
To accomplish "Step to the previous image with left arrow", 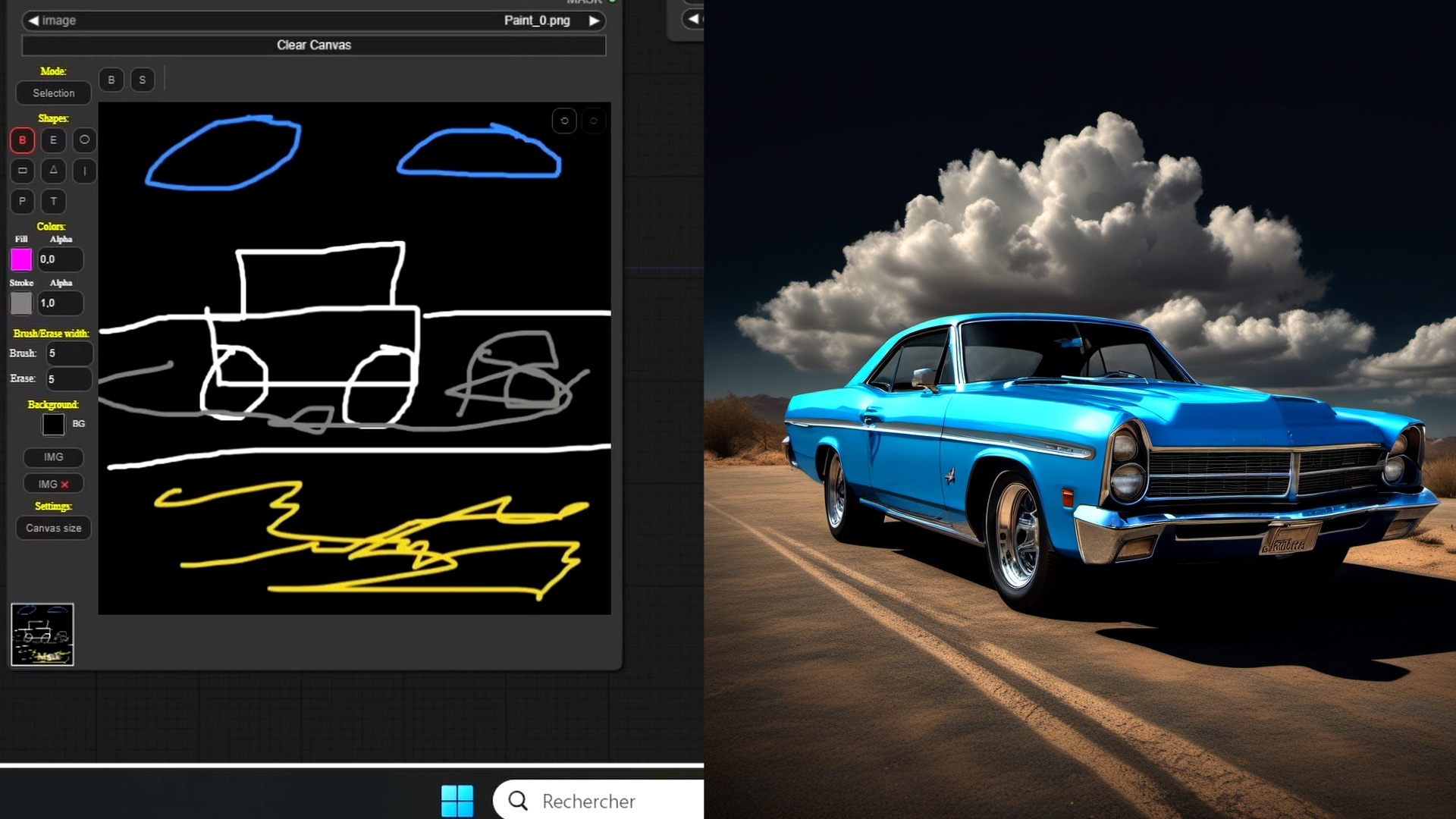I will tap(33, 20).
